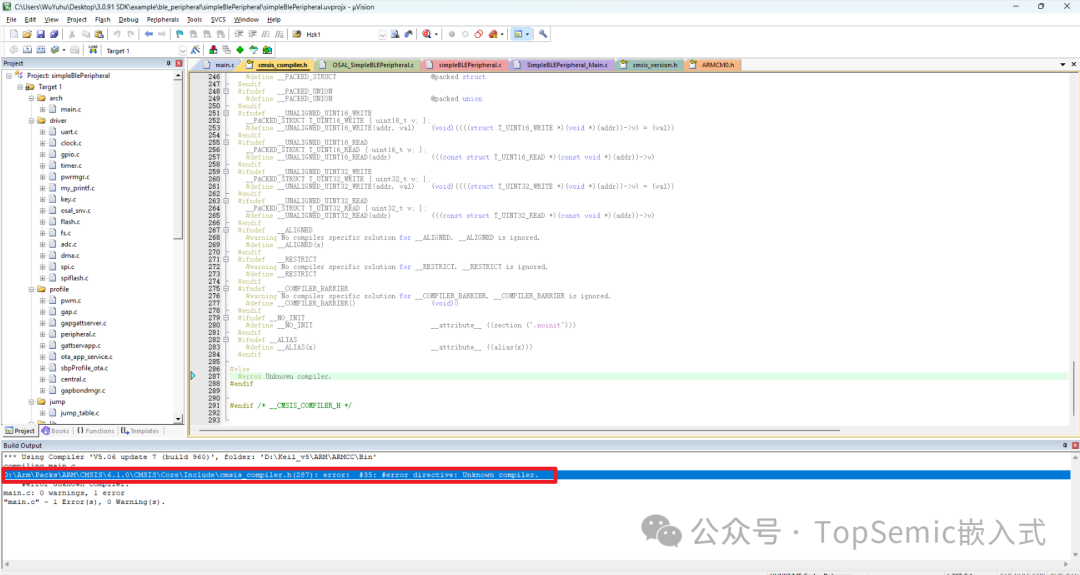Navigate backwards with the blue left arrow

(x=149, y=34)
